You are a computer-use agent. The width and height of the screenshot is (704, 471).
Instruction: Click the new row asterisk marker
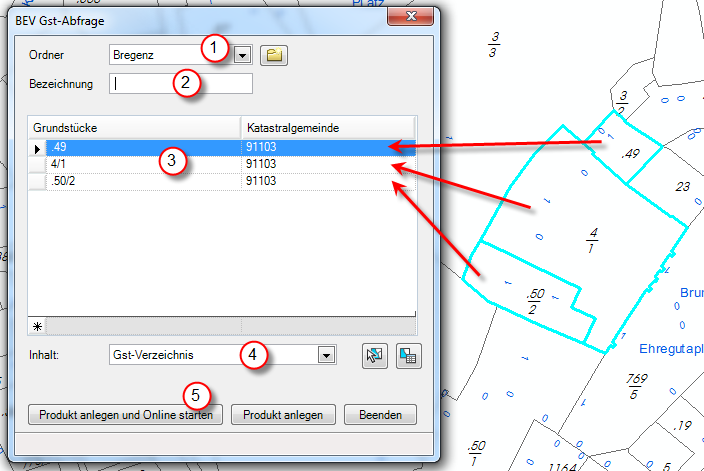[37, 327]
